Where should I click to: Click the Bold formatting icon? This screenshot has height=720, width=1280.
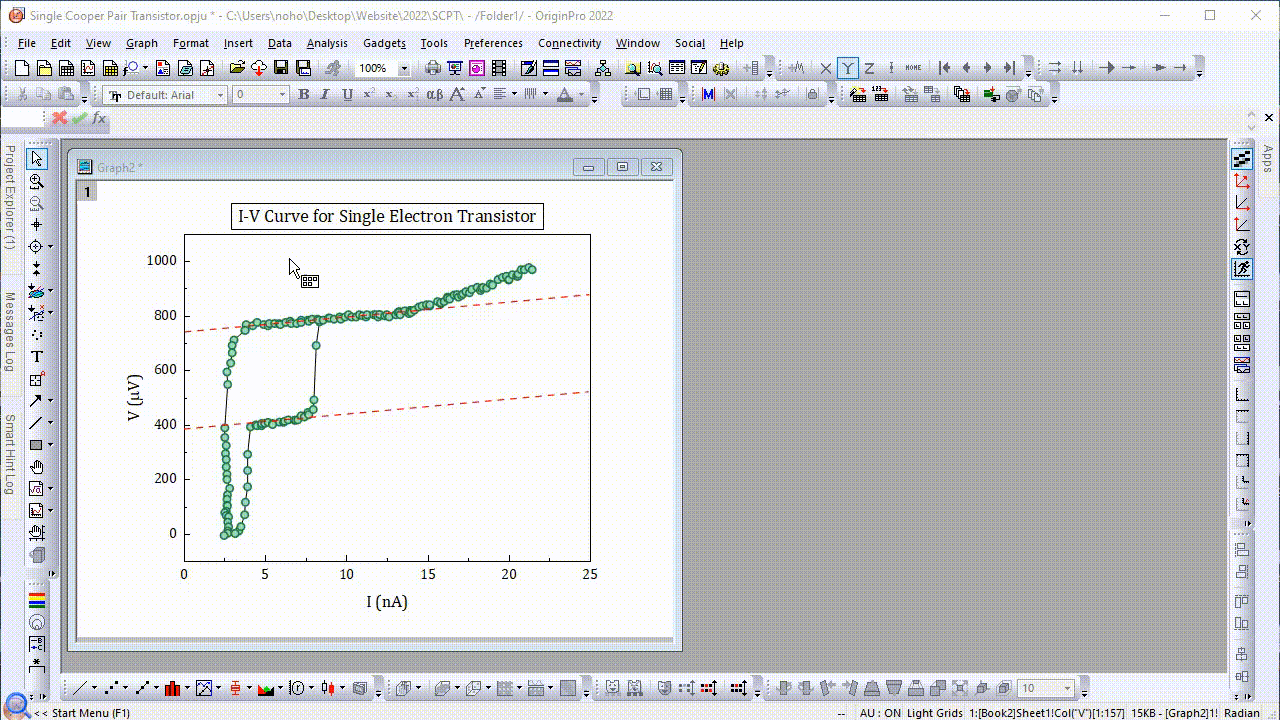(x=304, y=95)
